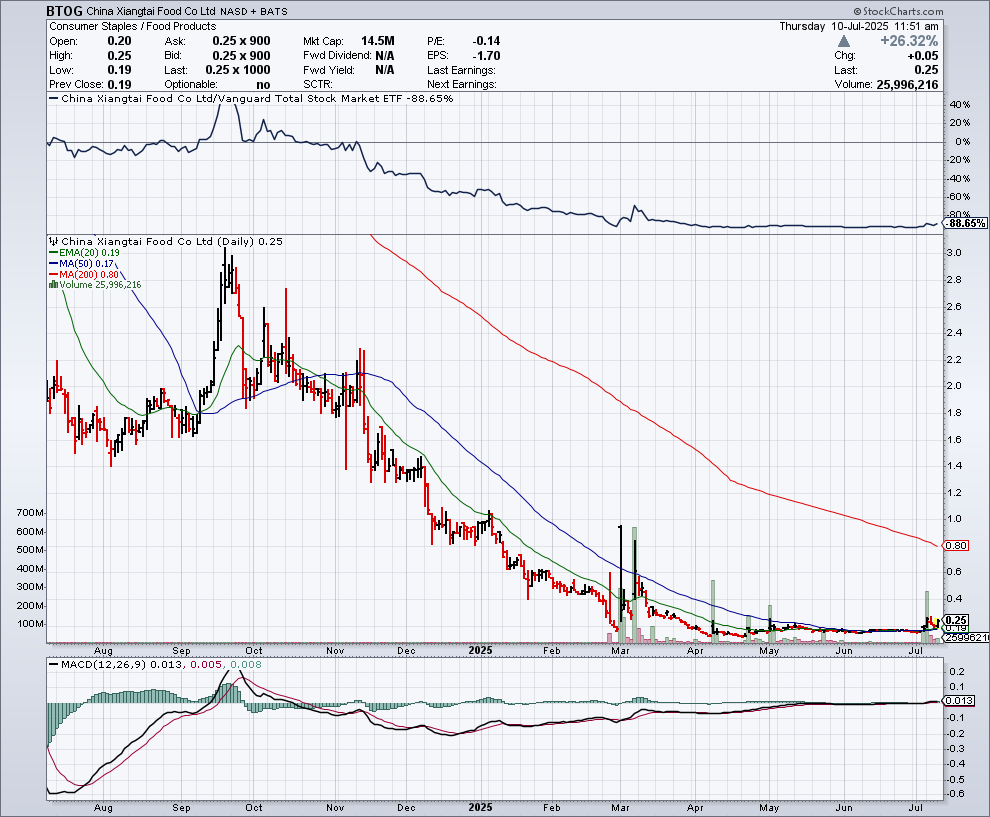The width and height of the screenshot is (990, 817).
Task: Click the Volume 25,996,216 header value
Action: pyautogui.click(x=907, y=85)
